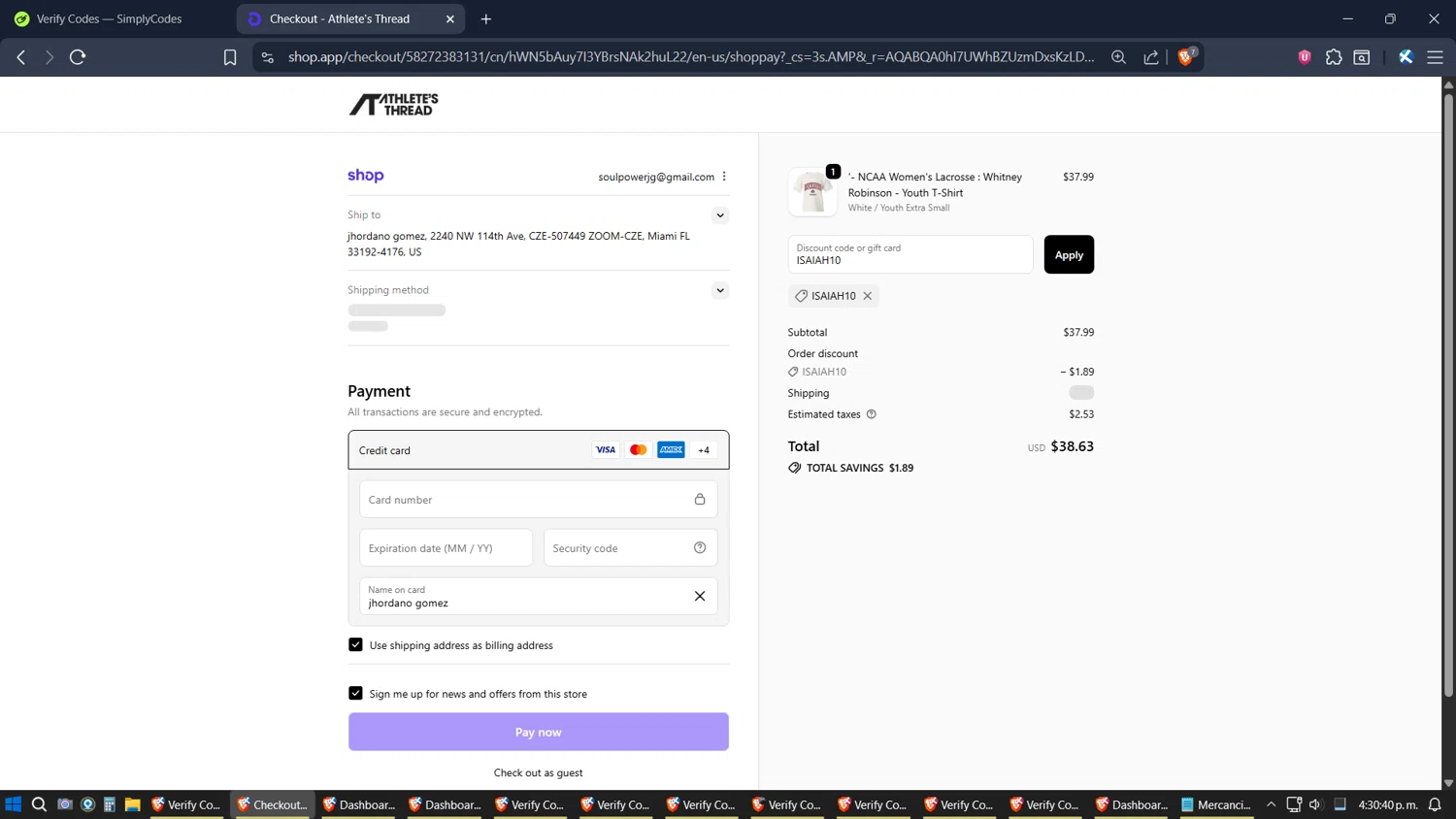Open the wallet toolbar icon

click(1362, 57)
